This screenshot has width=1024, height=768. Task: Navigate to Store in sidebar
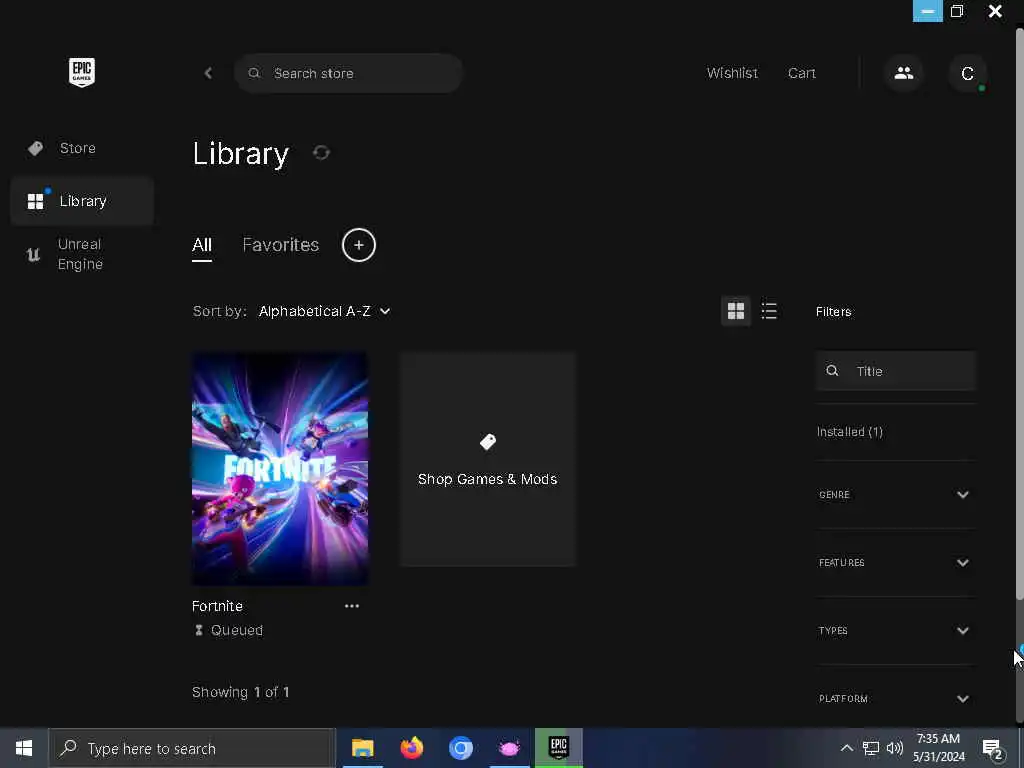click(x=82, y=148)
